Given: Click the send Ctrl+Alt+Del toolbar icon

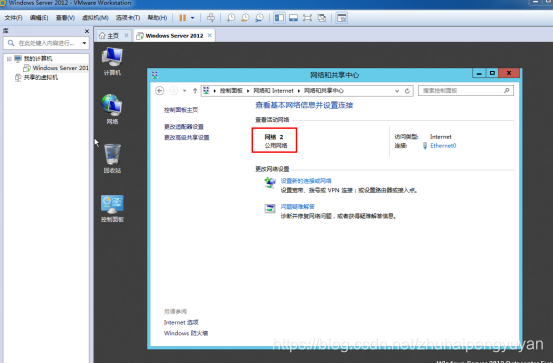Looking at the screenshot, I should [211, 17].
